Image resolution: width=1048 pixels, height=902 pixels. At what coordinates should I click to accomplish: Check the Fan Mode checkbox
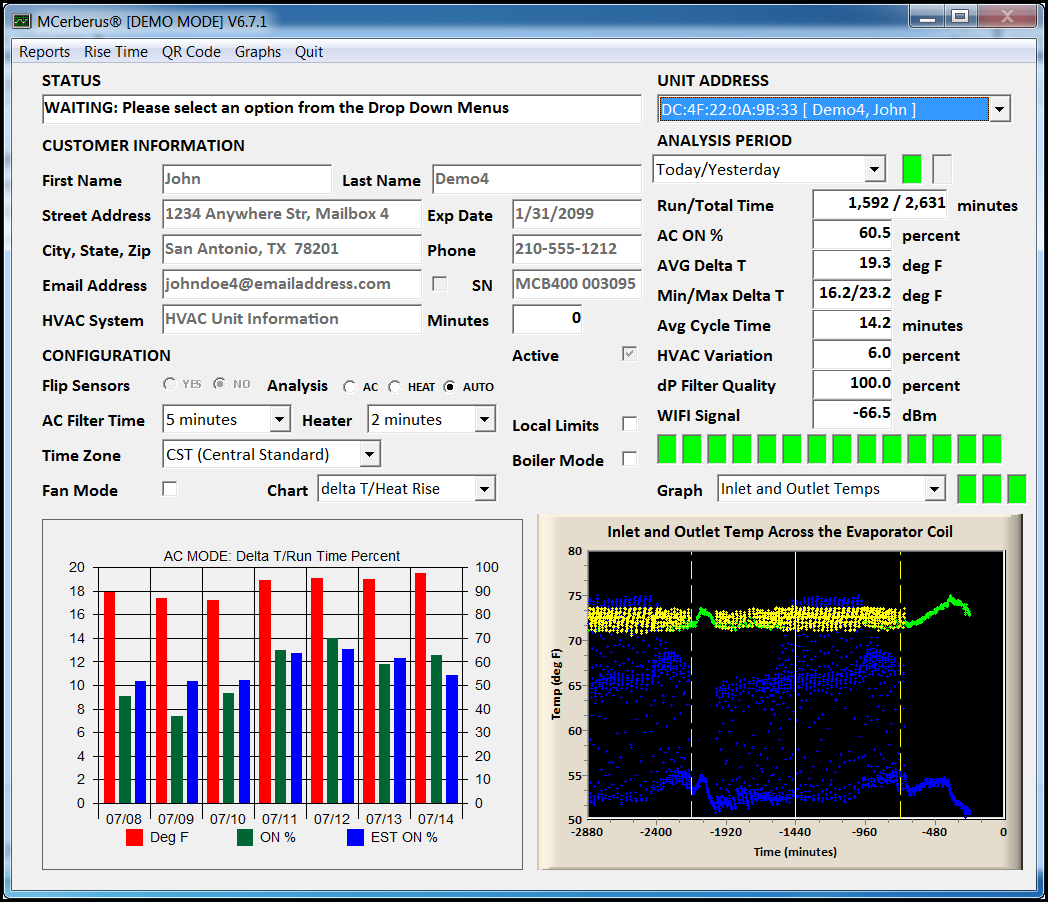(170, 489)
